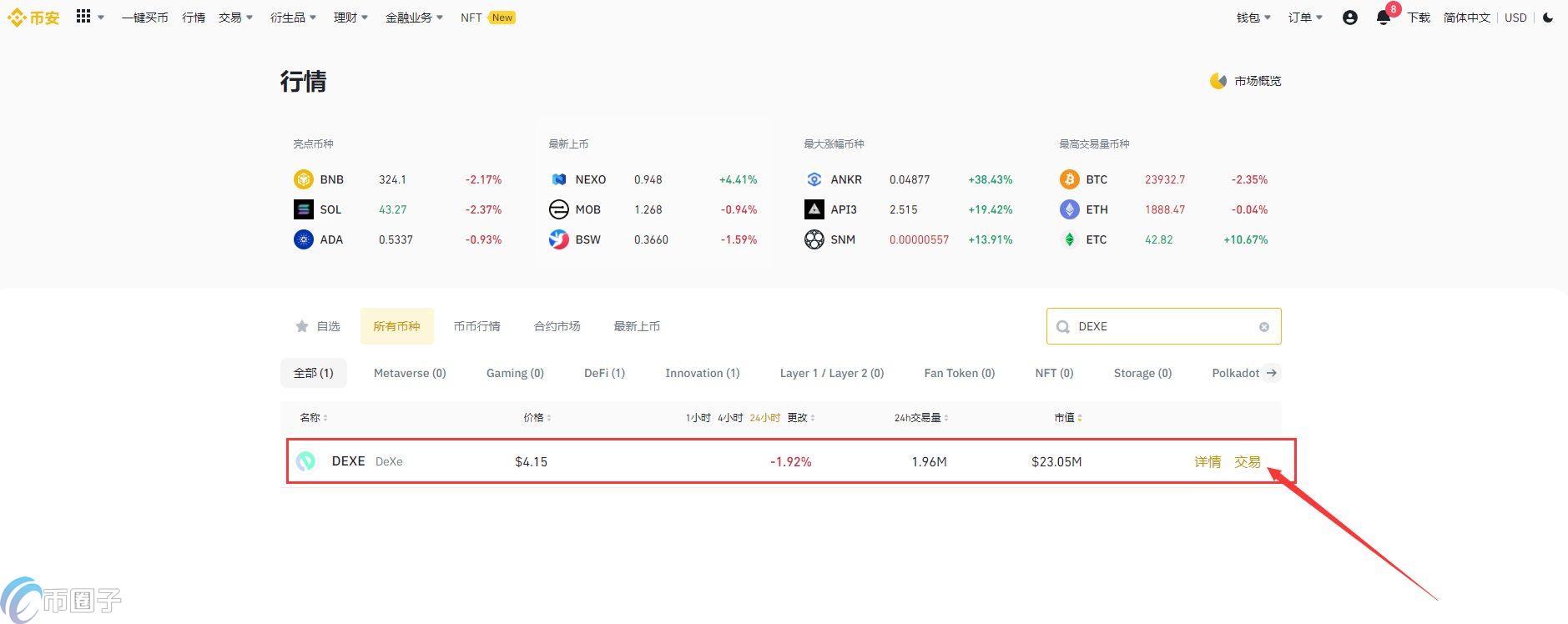Image resolution: width=1568 pixels, height=624 pixels.
Task: Click the SNM coin icon
Action: (x=814, y=239)
